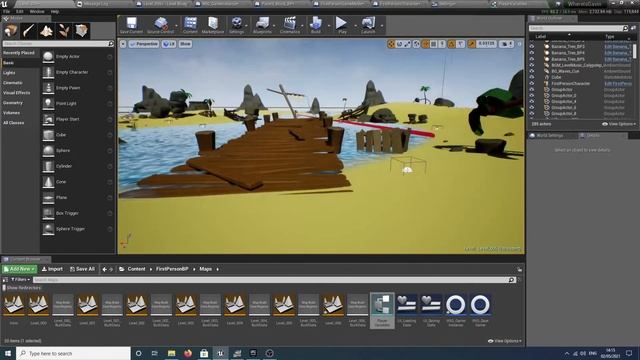This screenshot has height=360, width=640.
Task: Select the Player Start item icon
Action: [x=48, y=119]
